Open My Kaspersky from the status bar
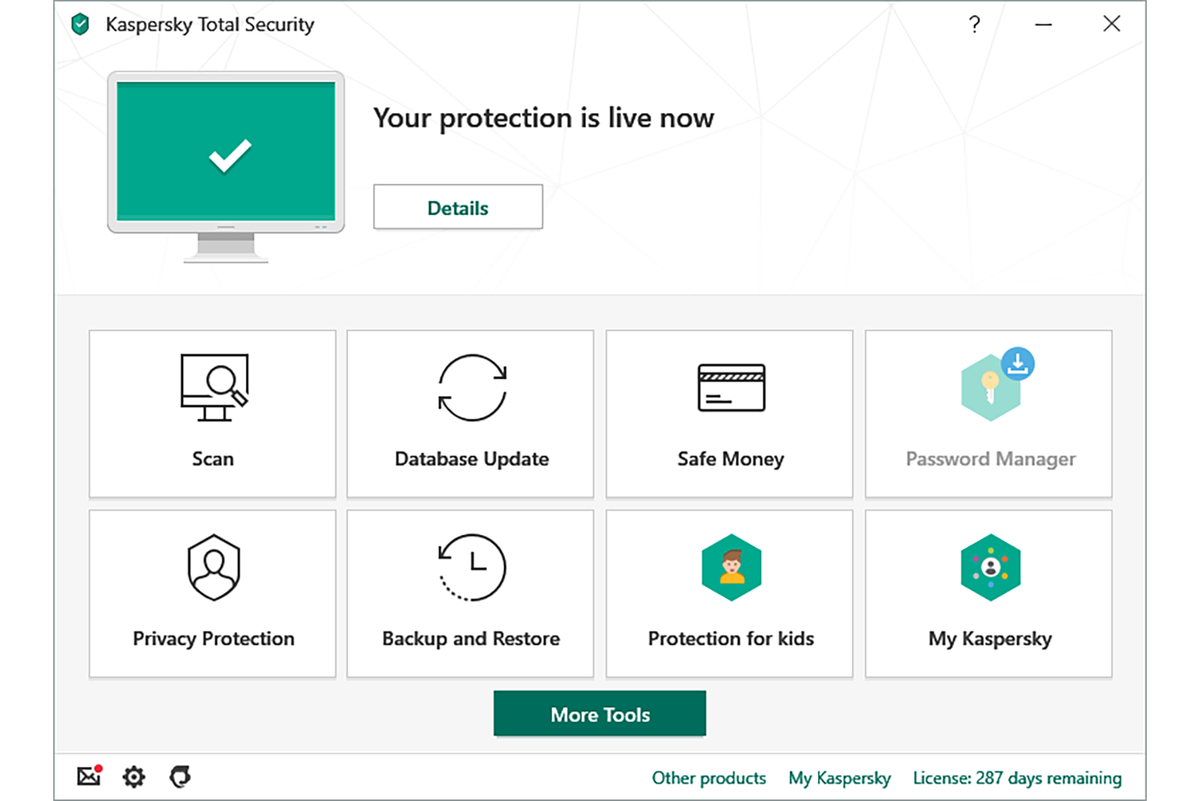Screen dimensions: 1200x801 [840, 778]
